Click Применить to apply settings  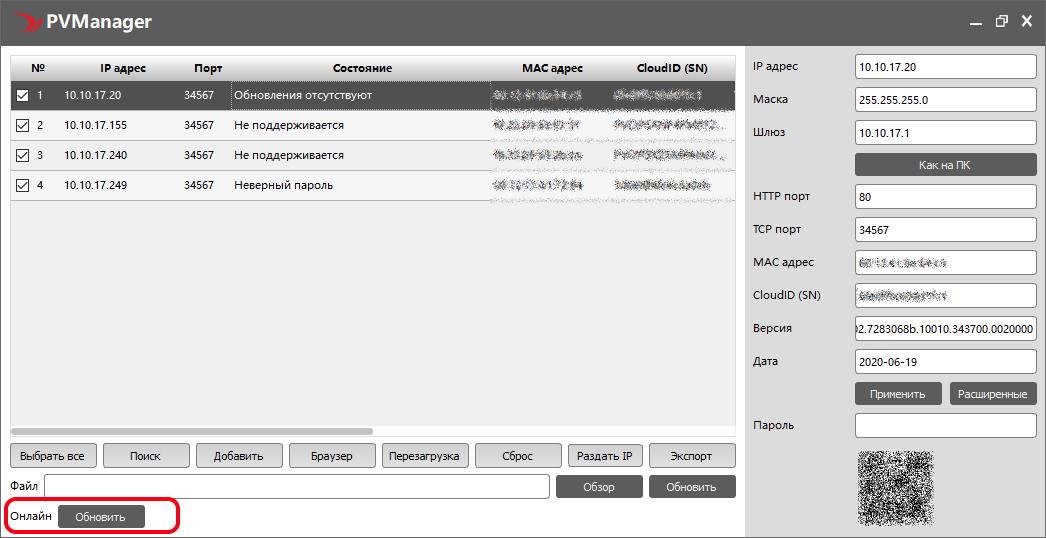[x=898, y=394]
